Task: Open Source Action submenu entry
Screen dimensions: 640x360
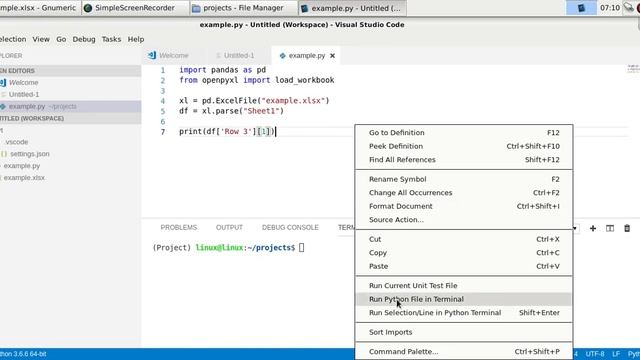Action: pos(464,220)
